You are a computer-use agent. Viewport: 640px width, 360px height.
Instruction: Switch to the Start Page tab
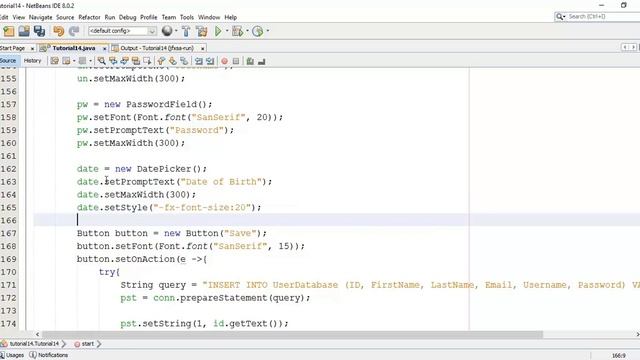(12, 48)
